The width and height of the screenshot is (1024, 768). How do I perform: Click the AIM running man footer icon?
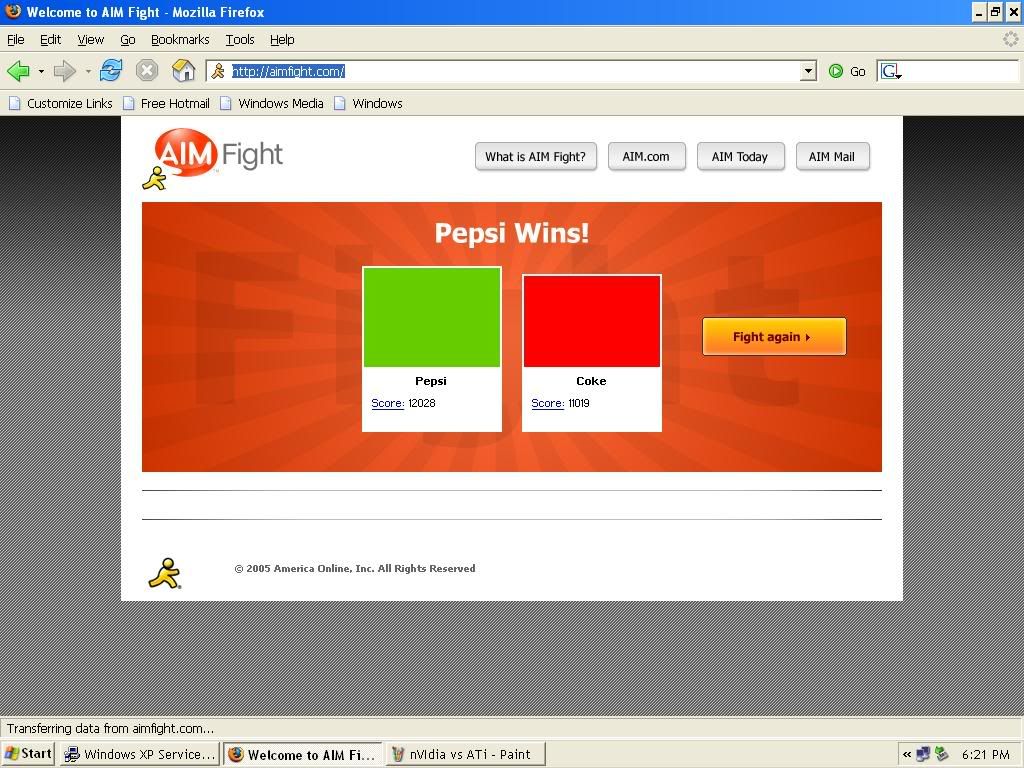point(164,573)
